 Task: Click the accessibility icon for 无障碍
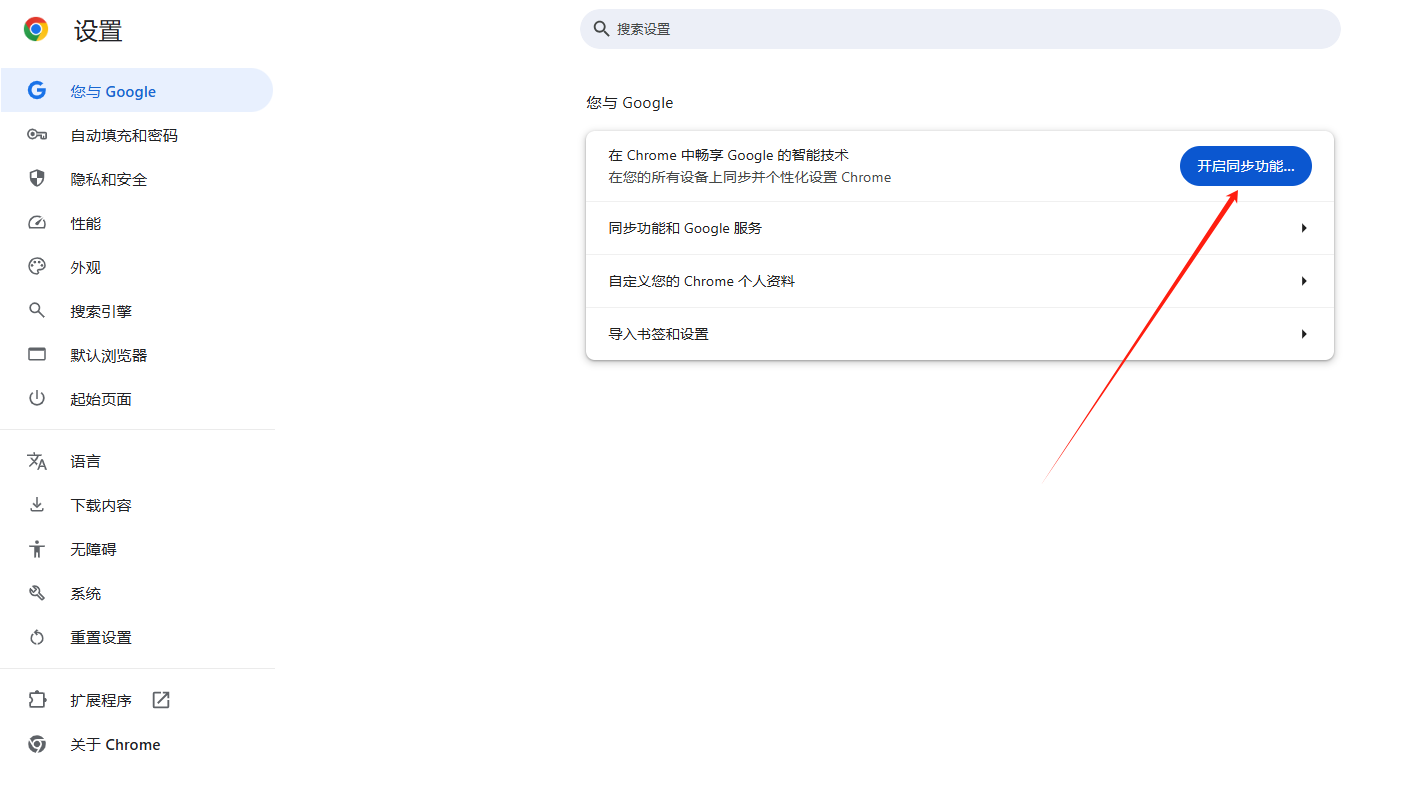point(37,549)
